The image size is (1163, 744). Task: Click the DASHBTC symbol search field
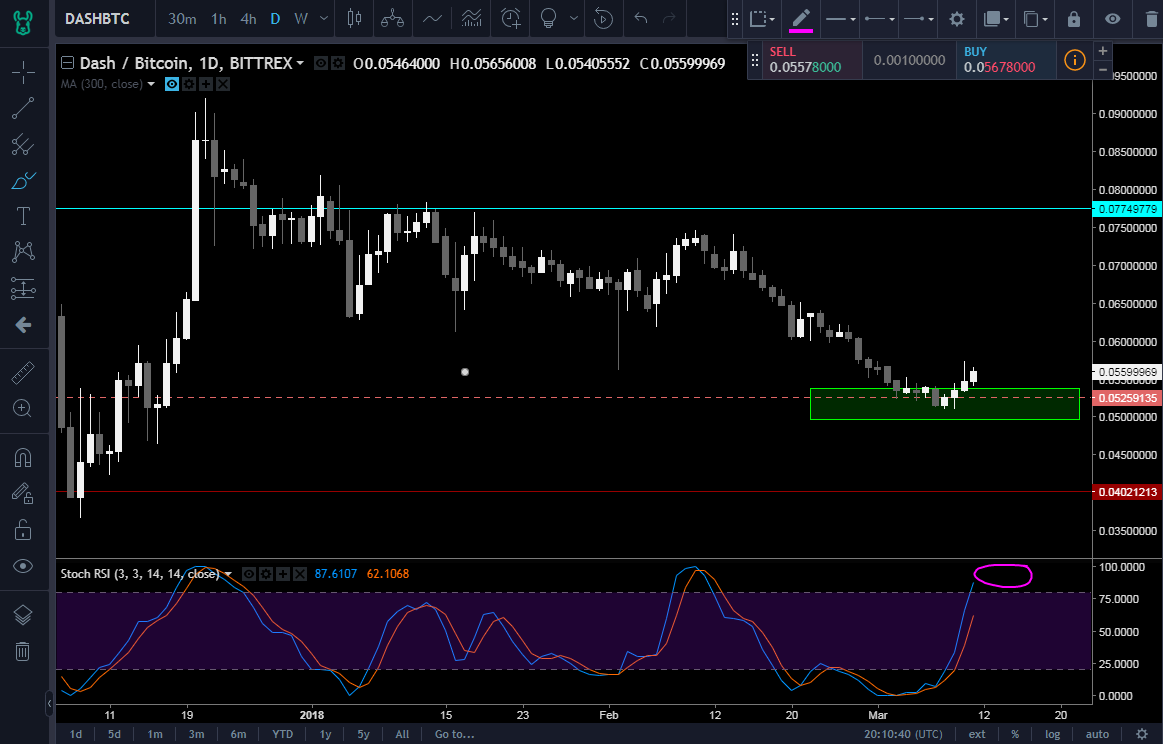pos(97,19)
